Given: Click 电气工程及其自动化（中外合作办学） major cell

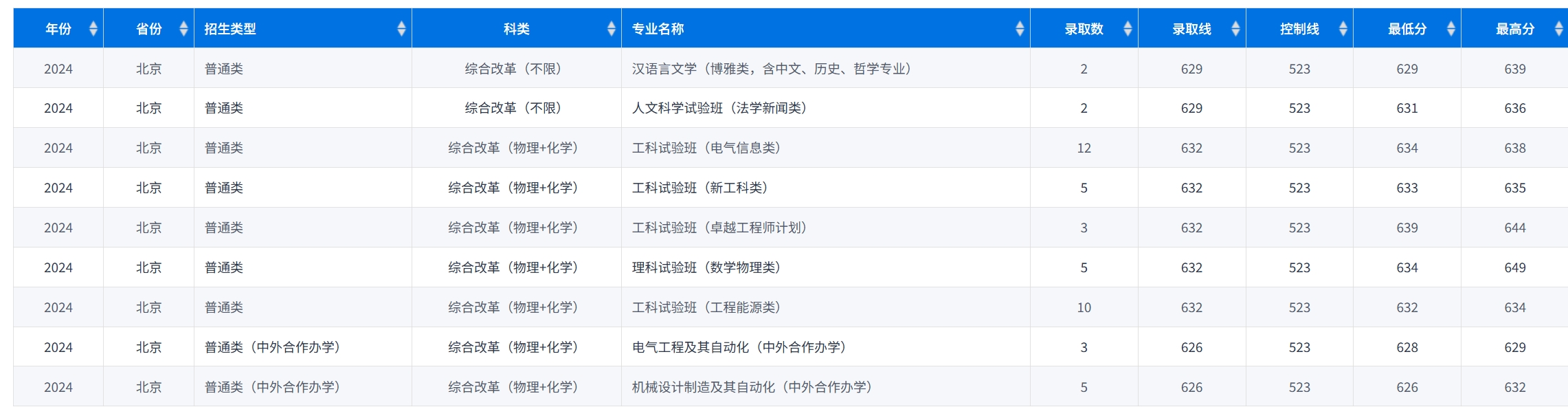Looking at the screenshot, I should coord(739,347).
